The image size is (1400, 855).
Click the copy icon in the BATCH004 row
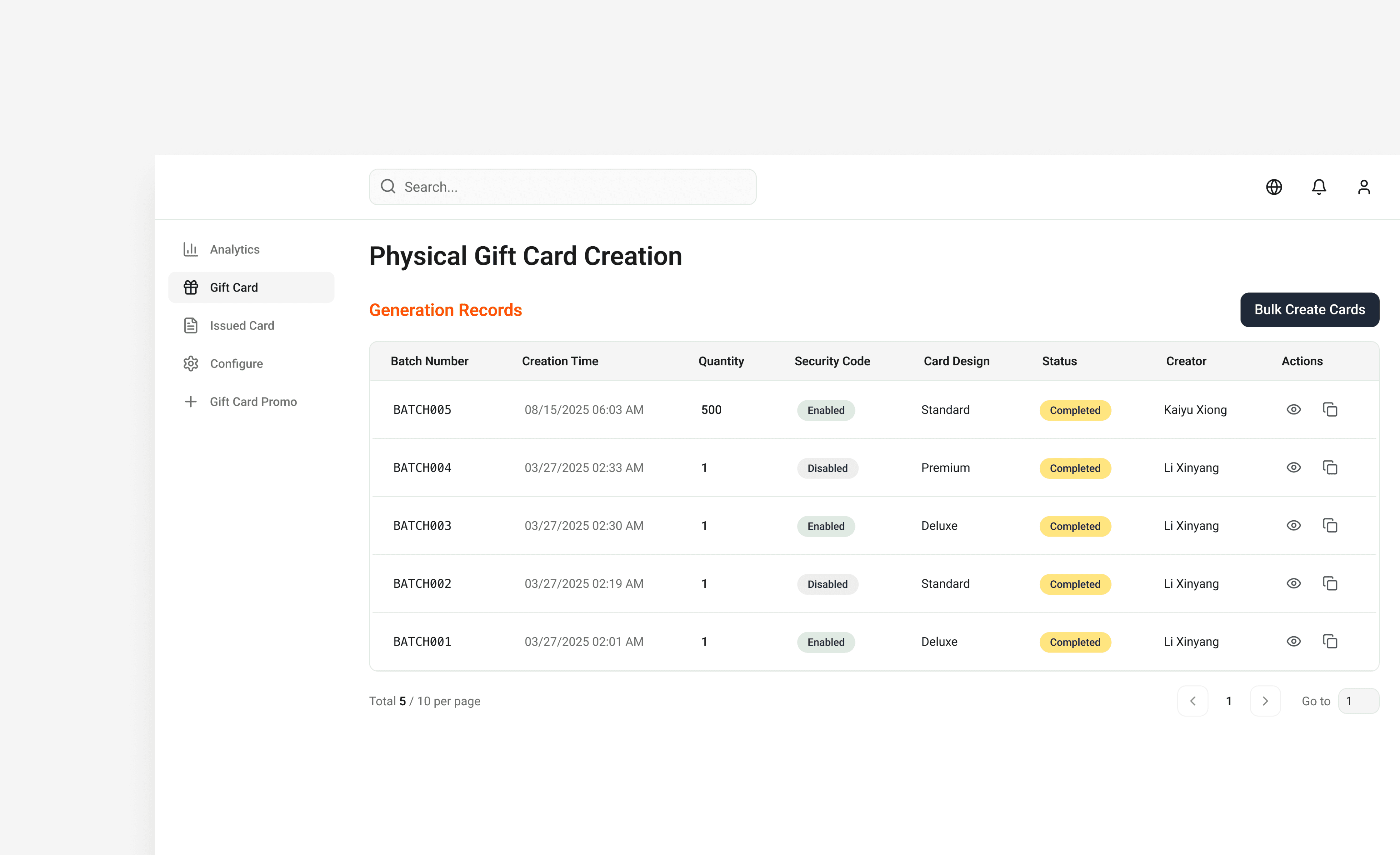click(1330, 467)
